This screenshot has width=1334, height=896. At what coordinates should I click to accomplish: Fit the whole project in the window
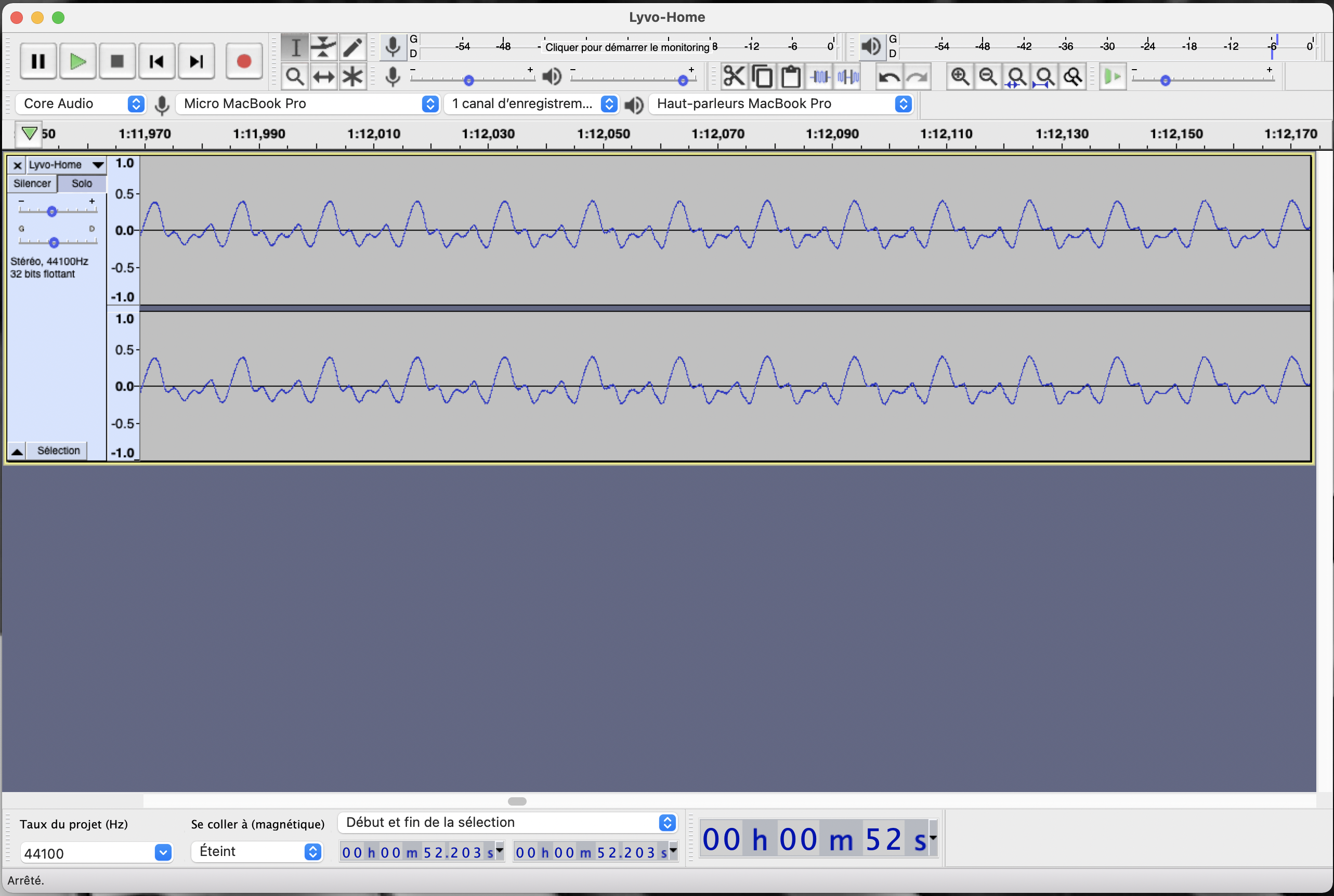[x=1045, y=76]
